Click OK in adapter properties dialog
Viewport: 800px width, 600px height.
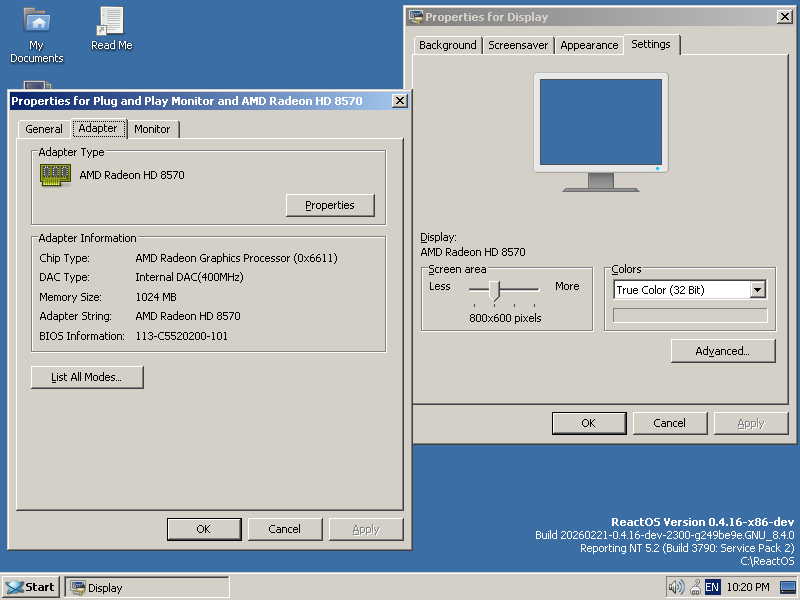click(x=204, y=529)
